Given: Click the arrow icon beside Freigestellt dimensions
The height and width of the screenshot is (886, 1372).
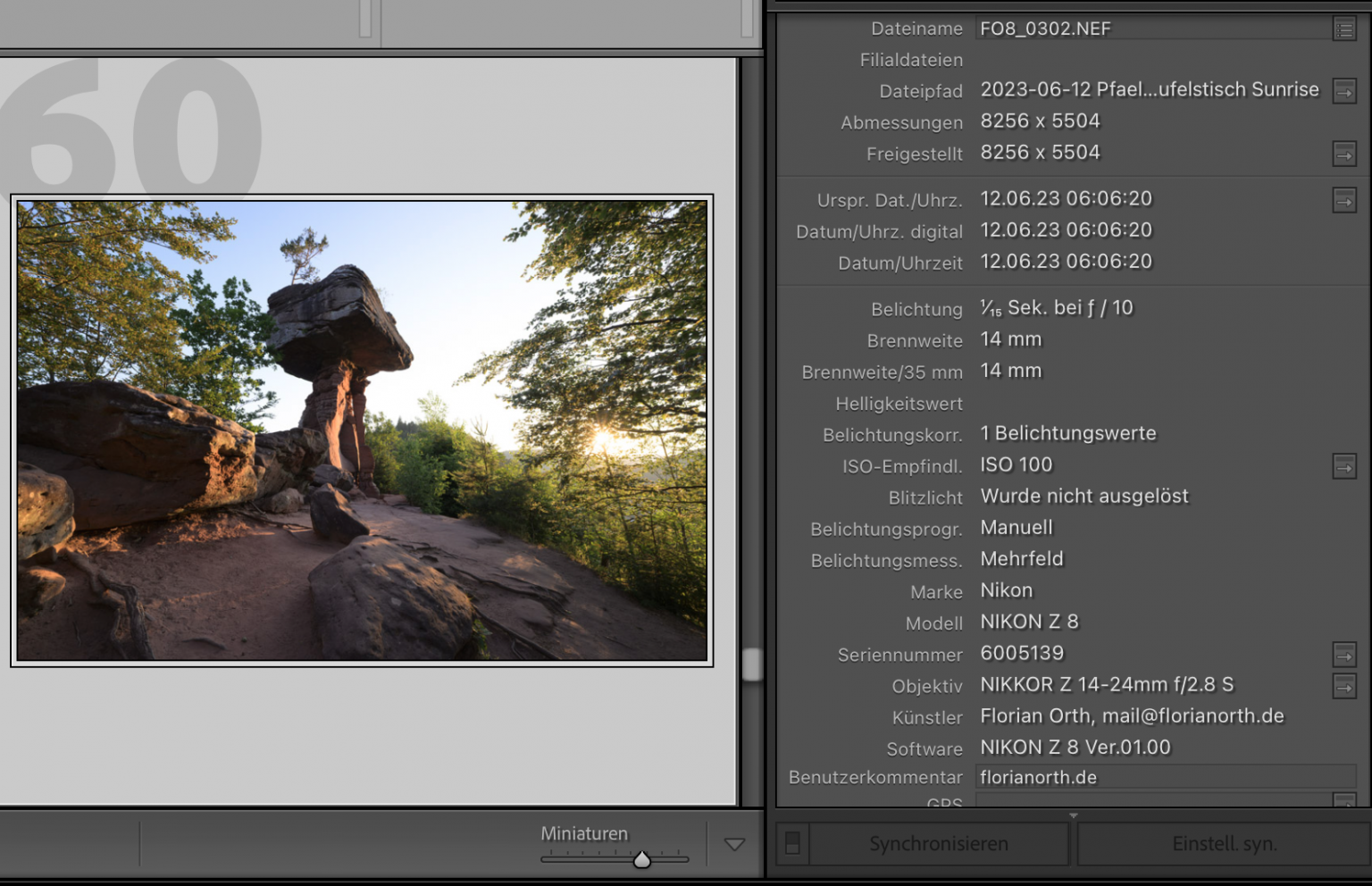Looking at the screenshot, I should point(1344,154).
